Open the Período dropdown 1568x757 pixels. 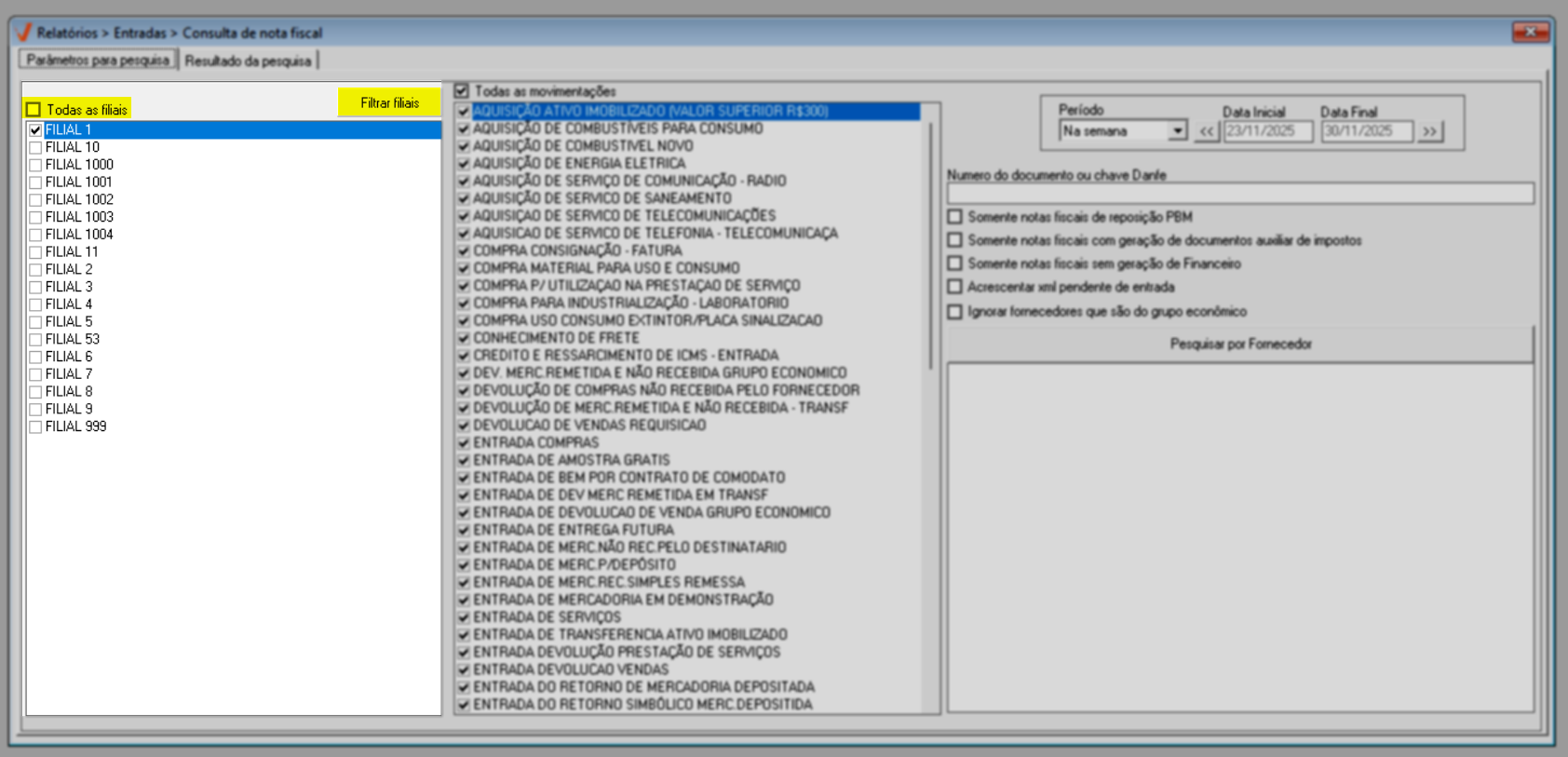coord(1178,131)
